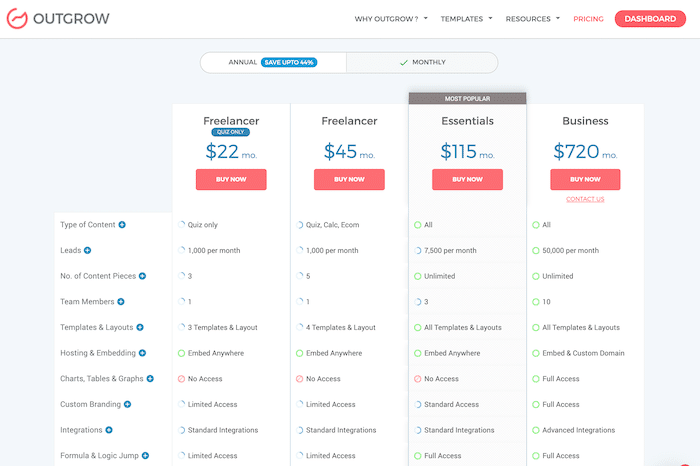Expand the Templates dropdown menu
The width and height of the screenshot is (700, 466).
pos(467,19)
